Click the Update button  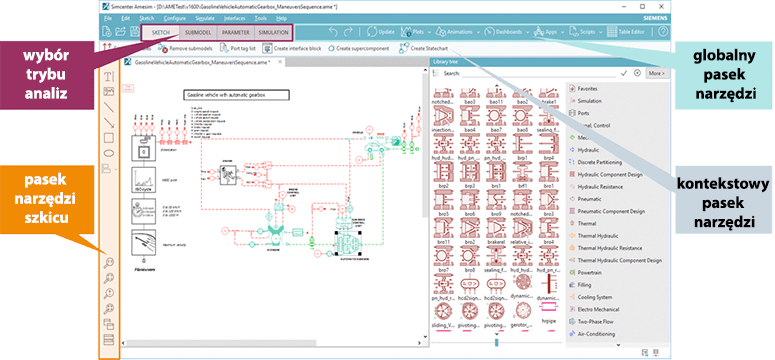(380, 32)
